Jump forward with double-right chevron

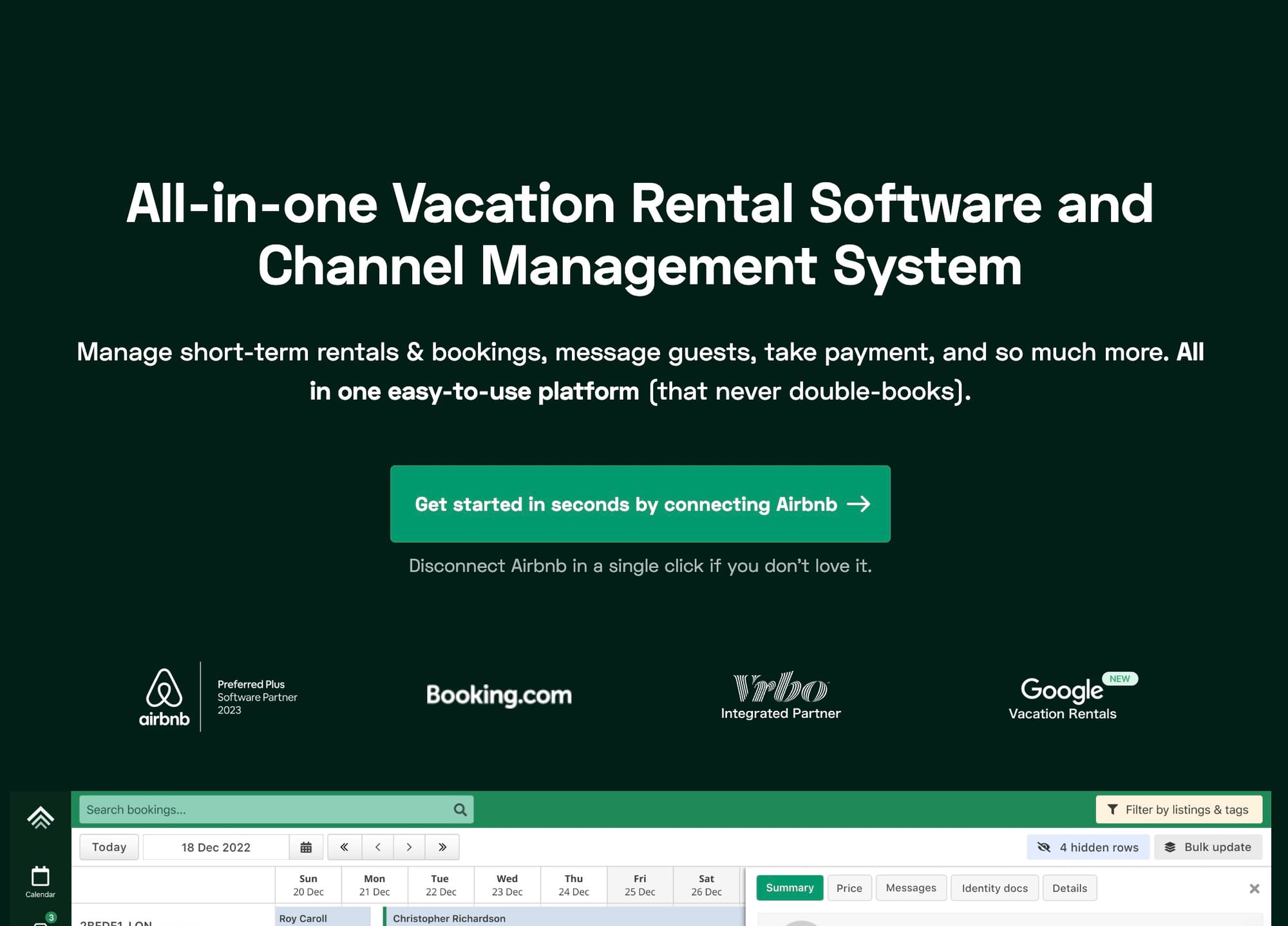point(442,847)
